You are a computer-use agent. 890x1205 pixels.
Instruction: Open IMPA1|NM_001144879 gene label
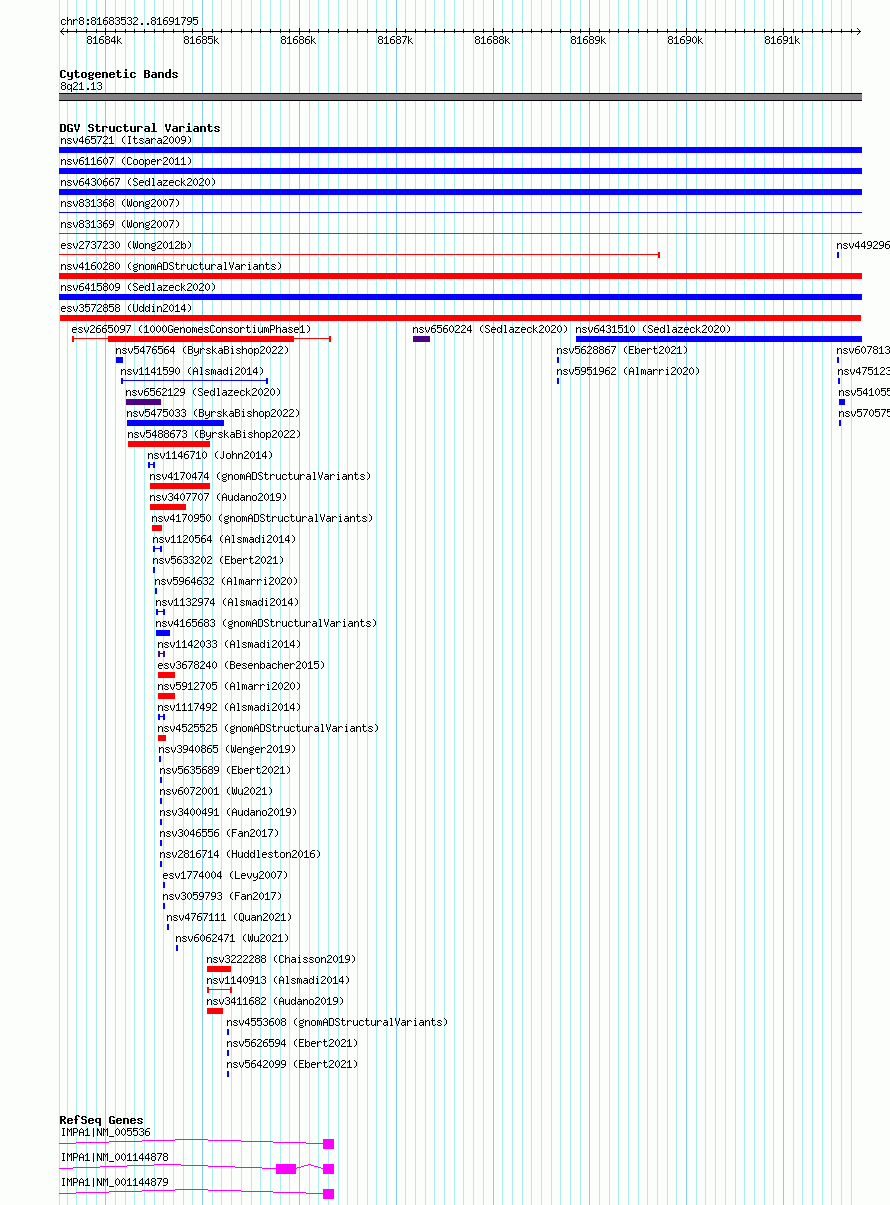114,1182
